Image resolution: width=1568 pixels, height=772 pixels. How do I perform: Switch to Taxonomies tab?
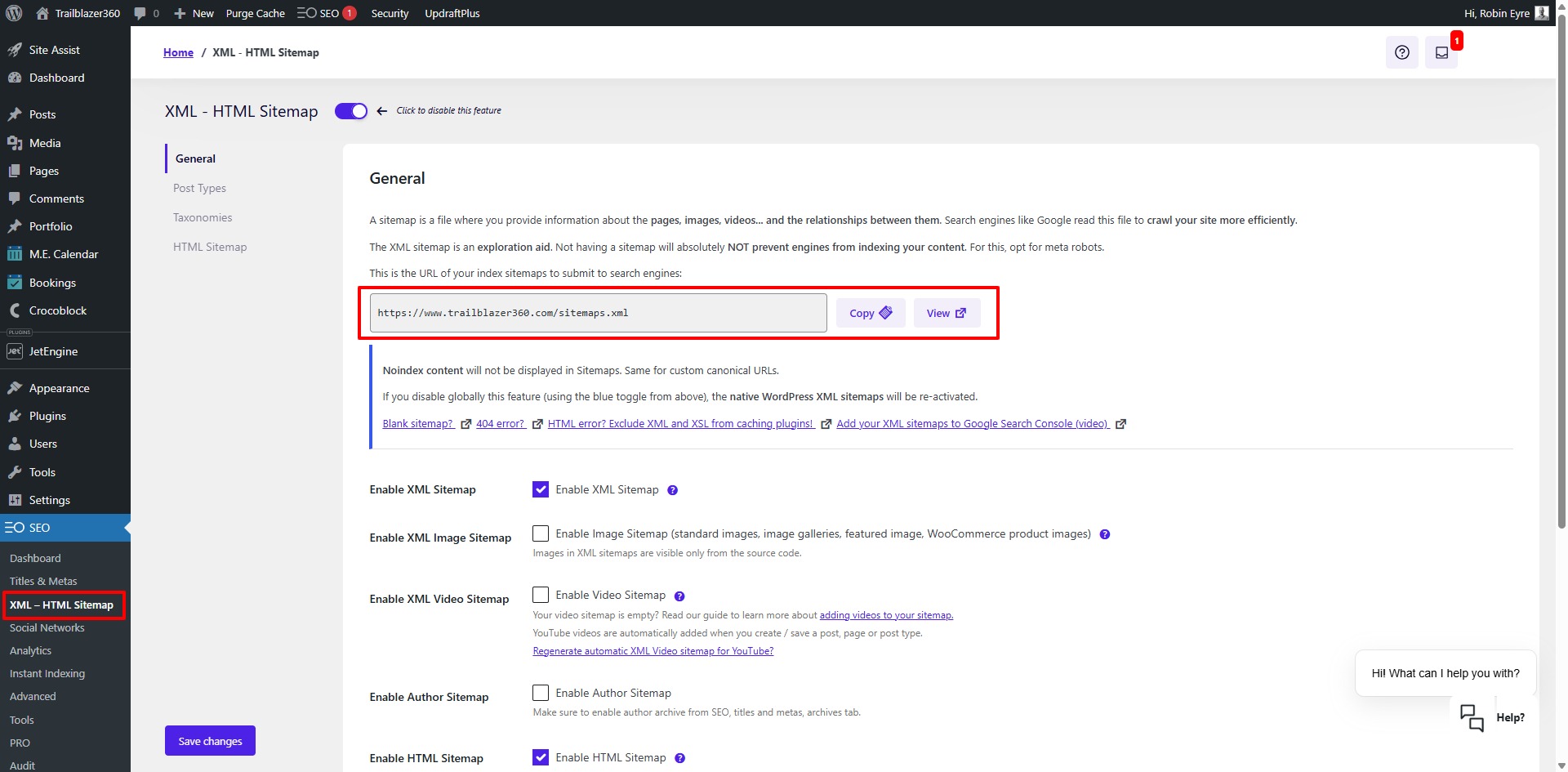(x=203, y=217)
